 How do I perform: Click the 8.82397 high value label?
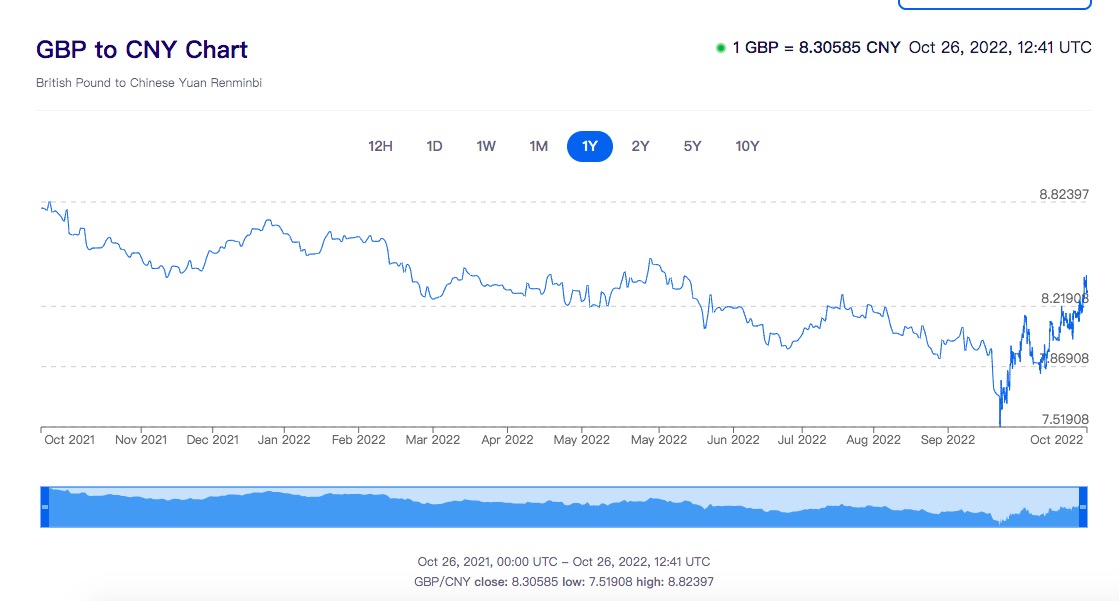coord(1064,194)
